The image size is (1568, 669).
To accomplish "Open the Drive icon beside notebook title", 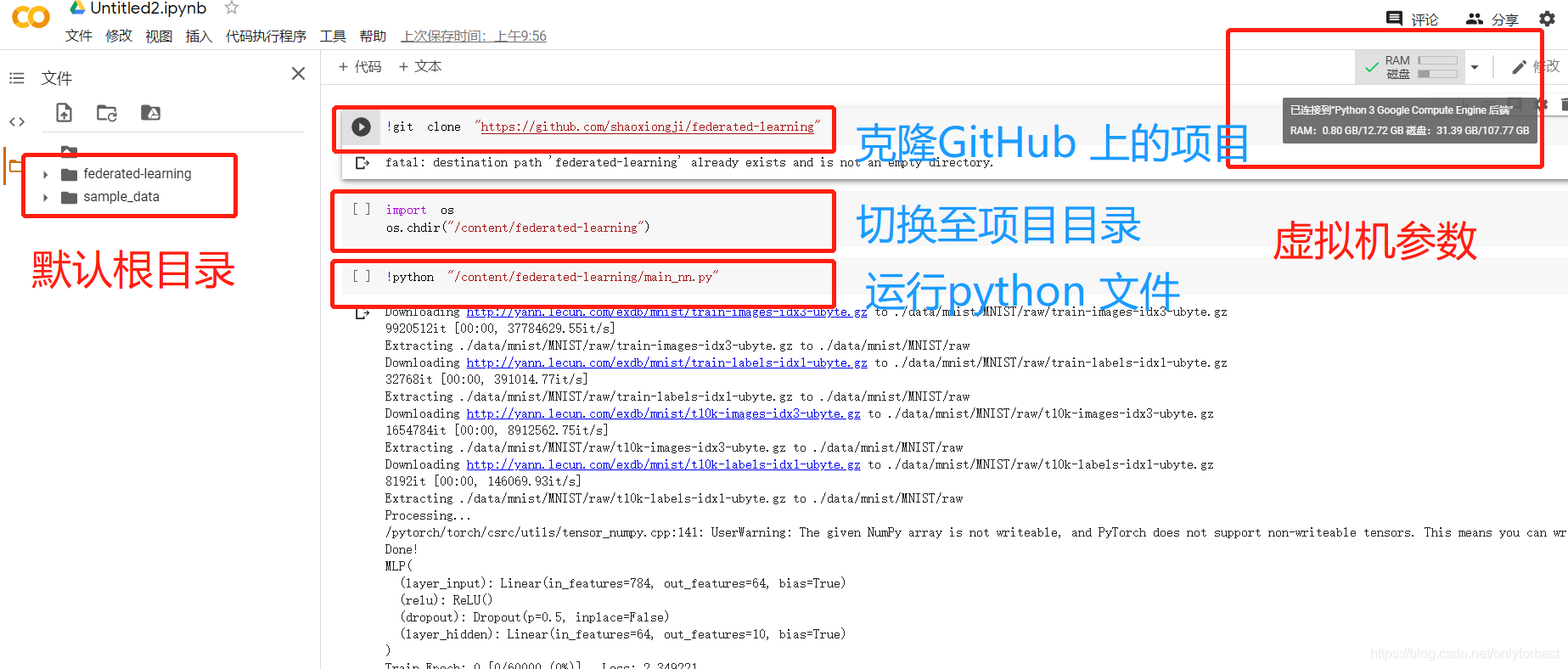I will point(77,8).
